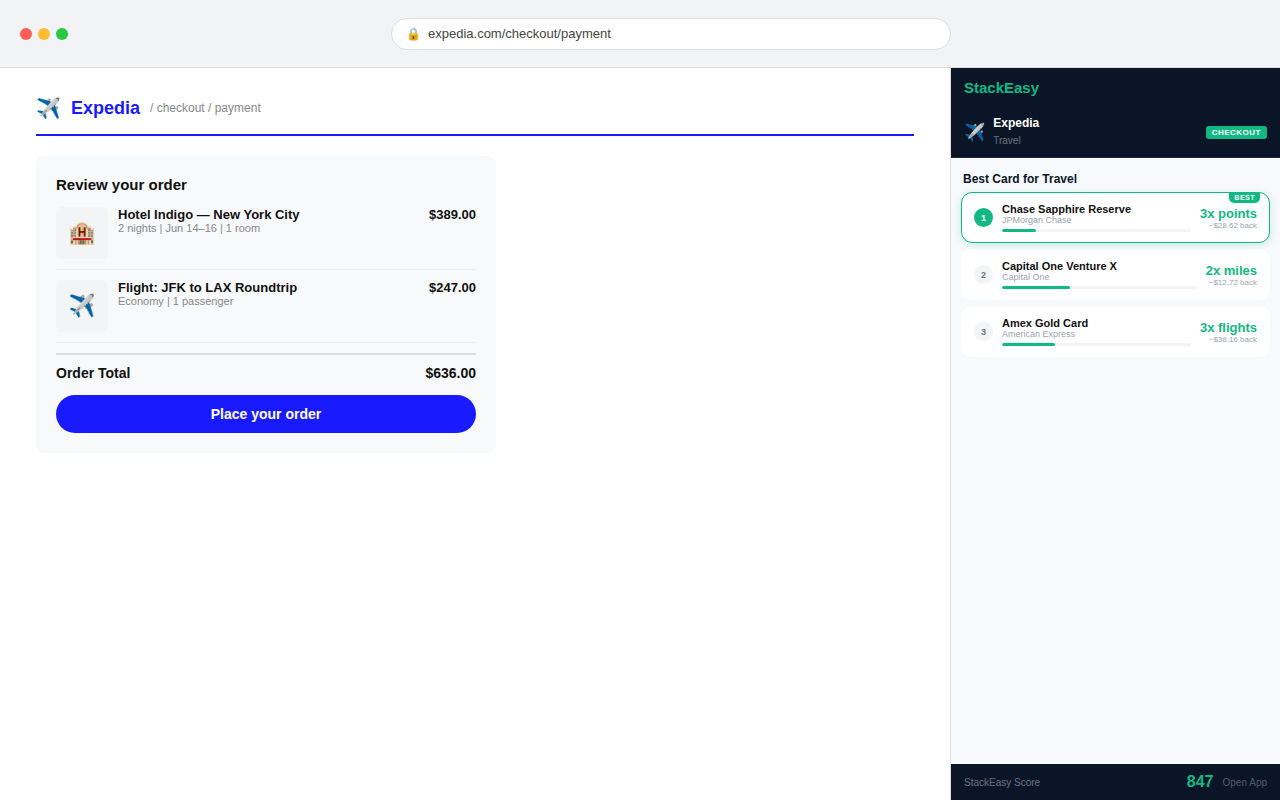1280x800 pixels.
Task: Click the ~$28.62 back estimate
Action: coord(1232,226)
